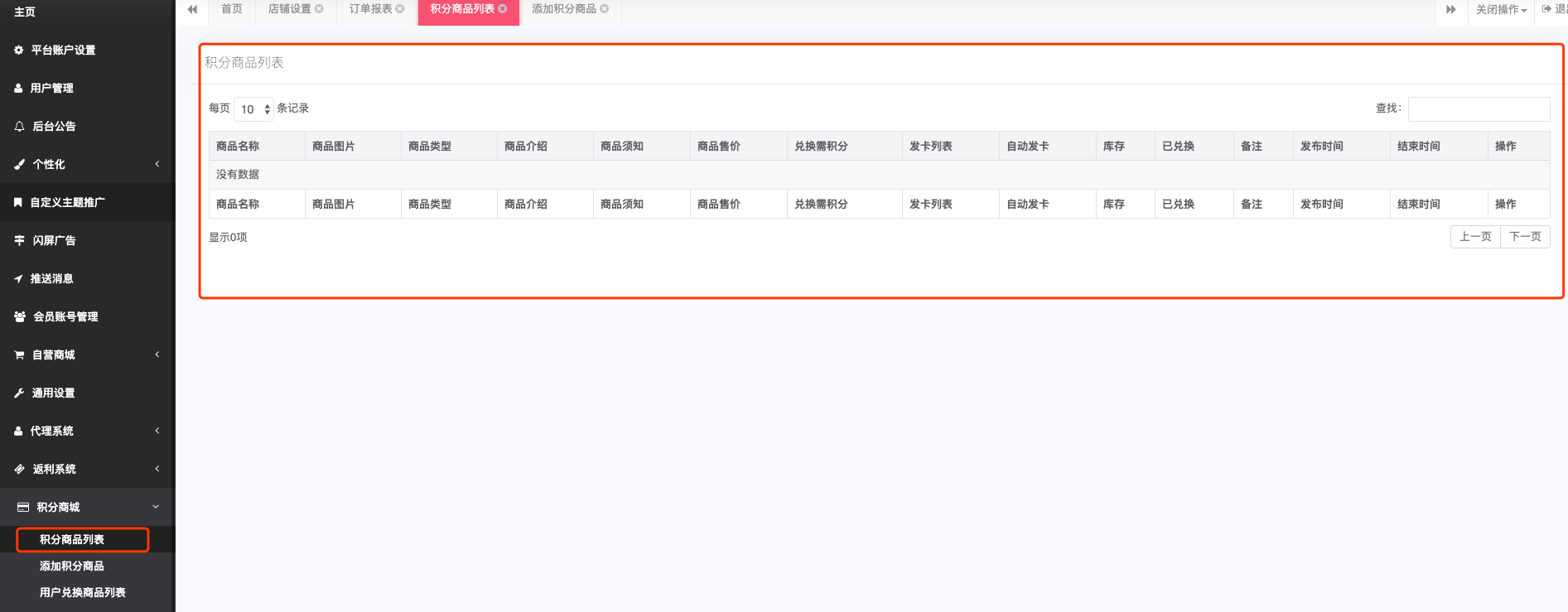Switch to the 店铺设置 tab
The width and height of the screenshot is (1568, 612).
(290, 9)
